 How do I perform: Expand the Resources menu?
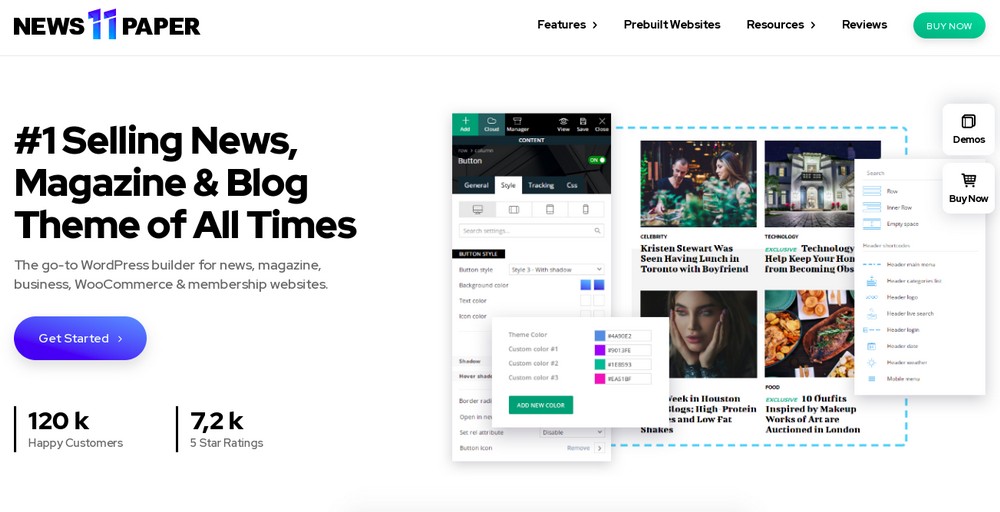[781, 25]
